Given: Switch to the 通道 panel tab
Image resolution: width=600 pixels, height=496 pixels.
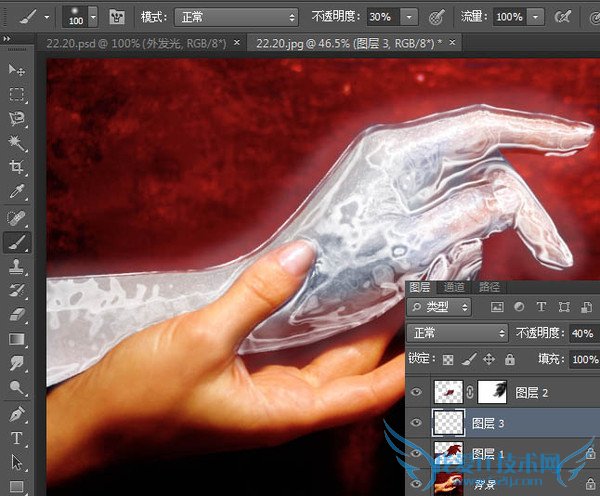Looking at the screenshot, I should pos(453,287).
